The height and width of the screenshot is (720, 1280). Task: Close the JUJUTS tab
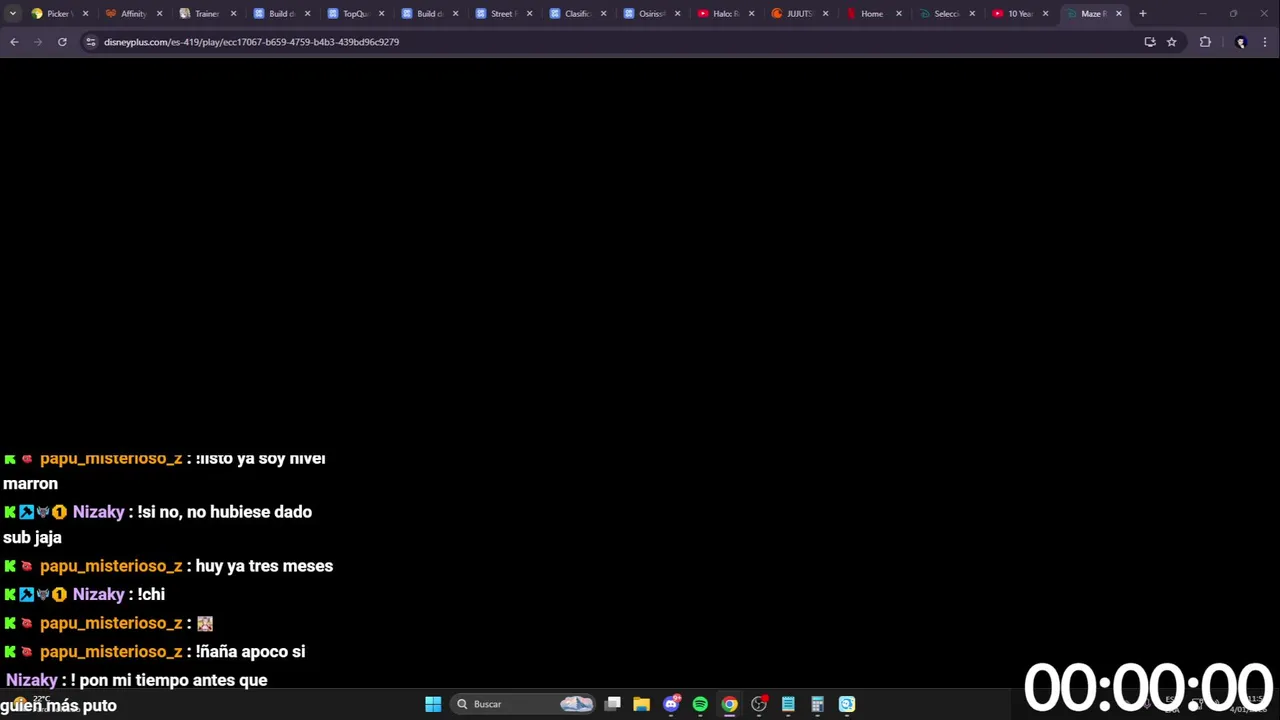coord(825,14)
